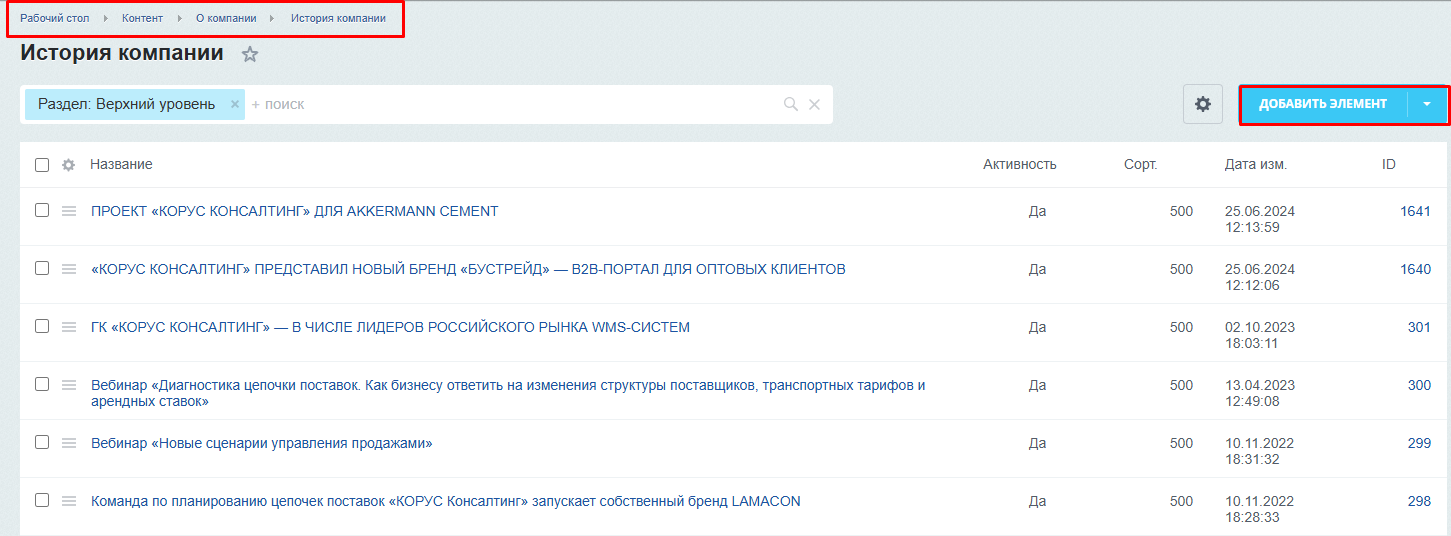Expand breadcrumb arrow after 'О компании'
The image size is (1451, 536).
pyautogui.click(x=272, y=18)
